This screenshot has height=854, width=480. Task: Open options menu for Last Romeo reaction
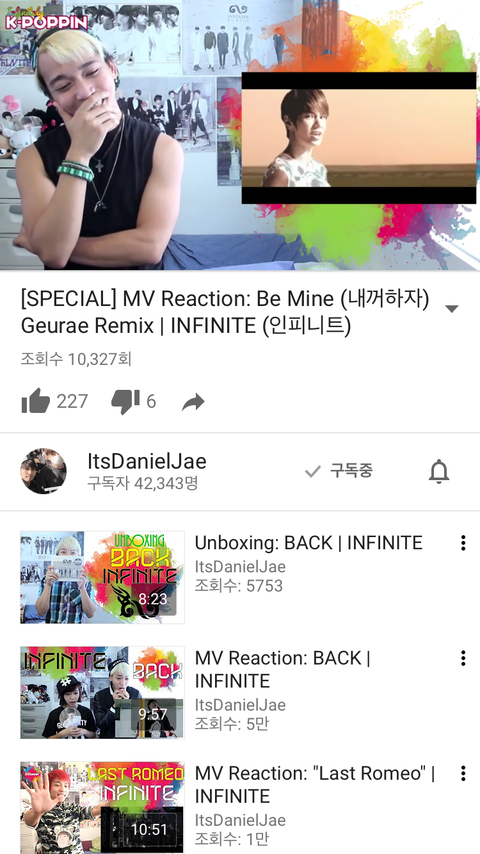pos(463,773)
